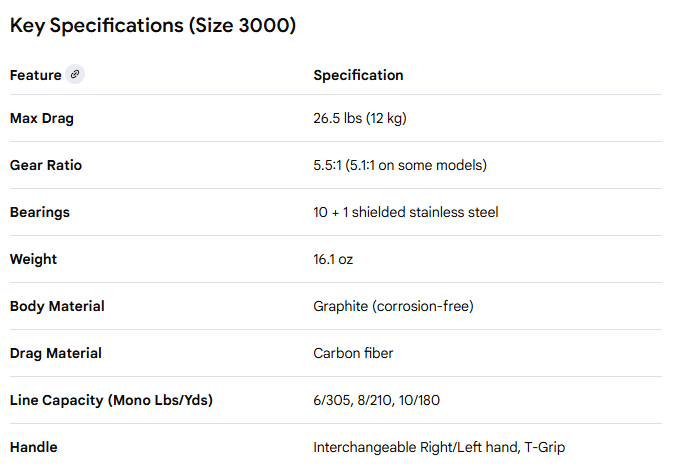
Task: Click the 16.1 oz weight value
Action: pyautogui.click(x=333, y=260)
